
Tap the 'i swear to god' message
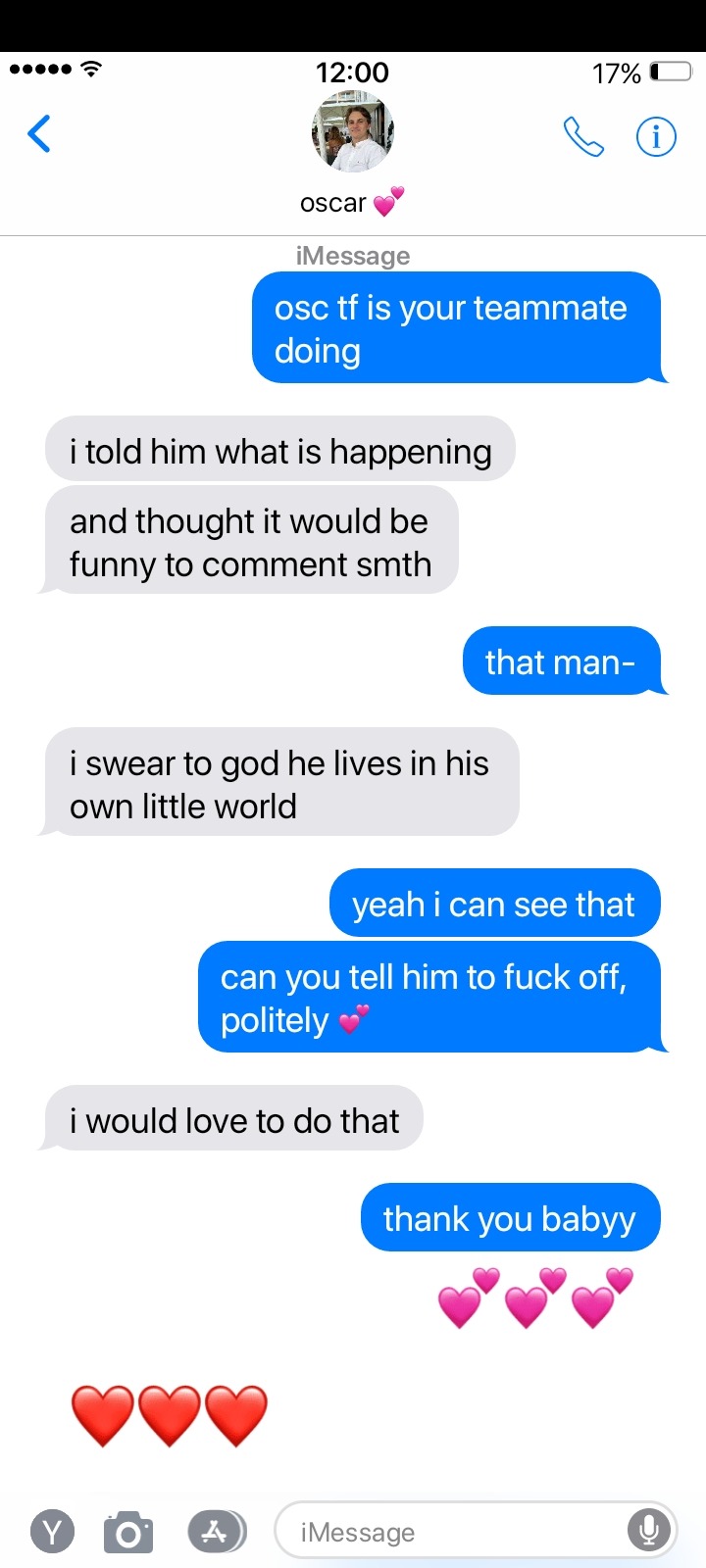(279, 783)
